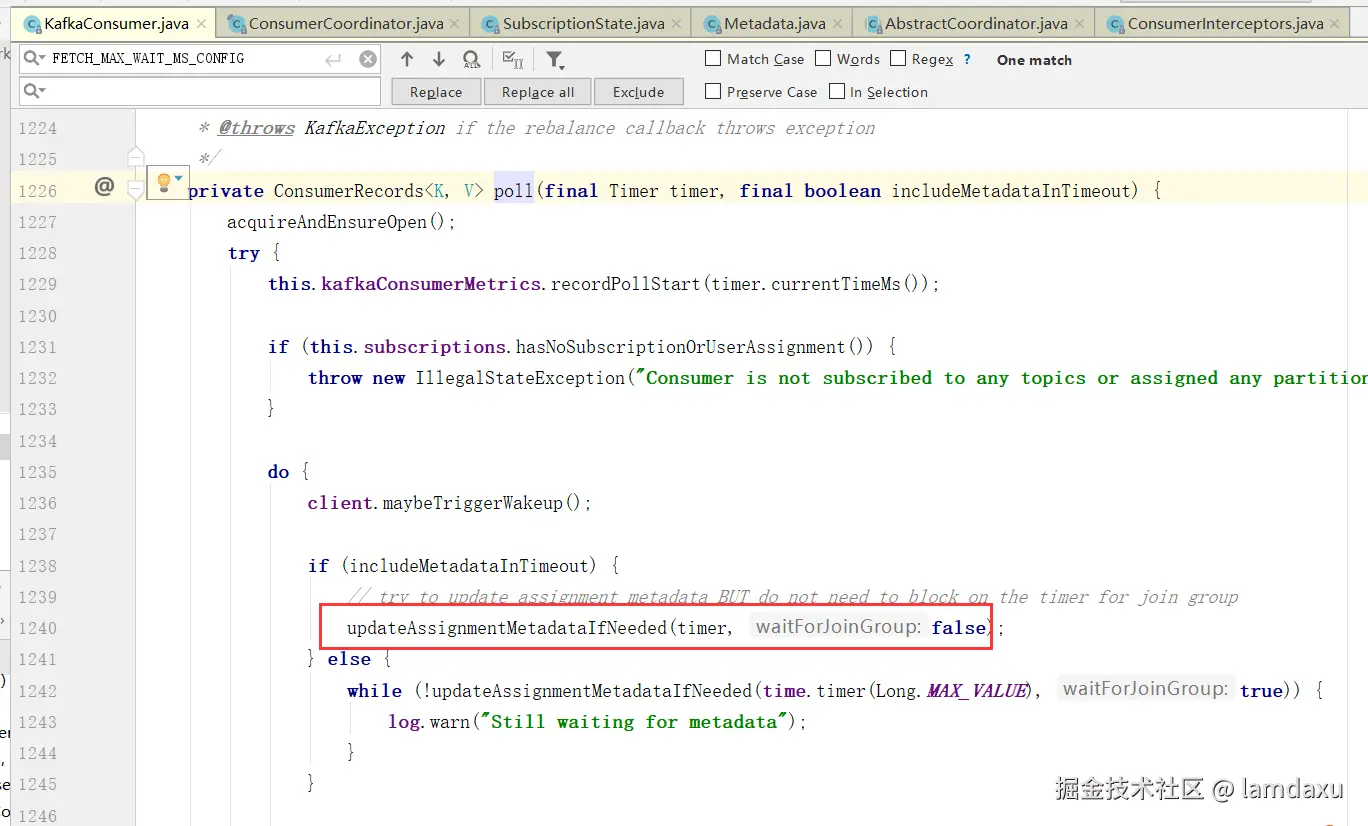The height and width of the screenshot is (826, 1368).
Task: Click 'updateAssignmentMetadataIfNeeded' on line 1240
Action: tap(507, 628)
